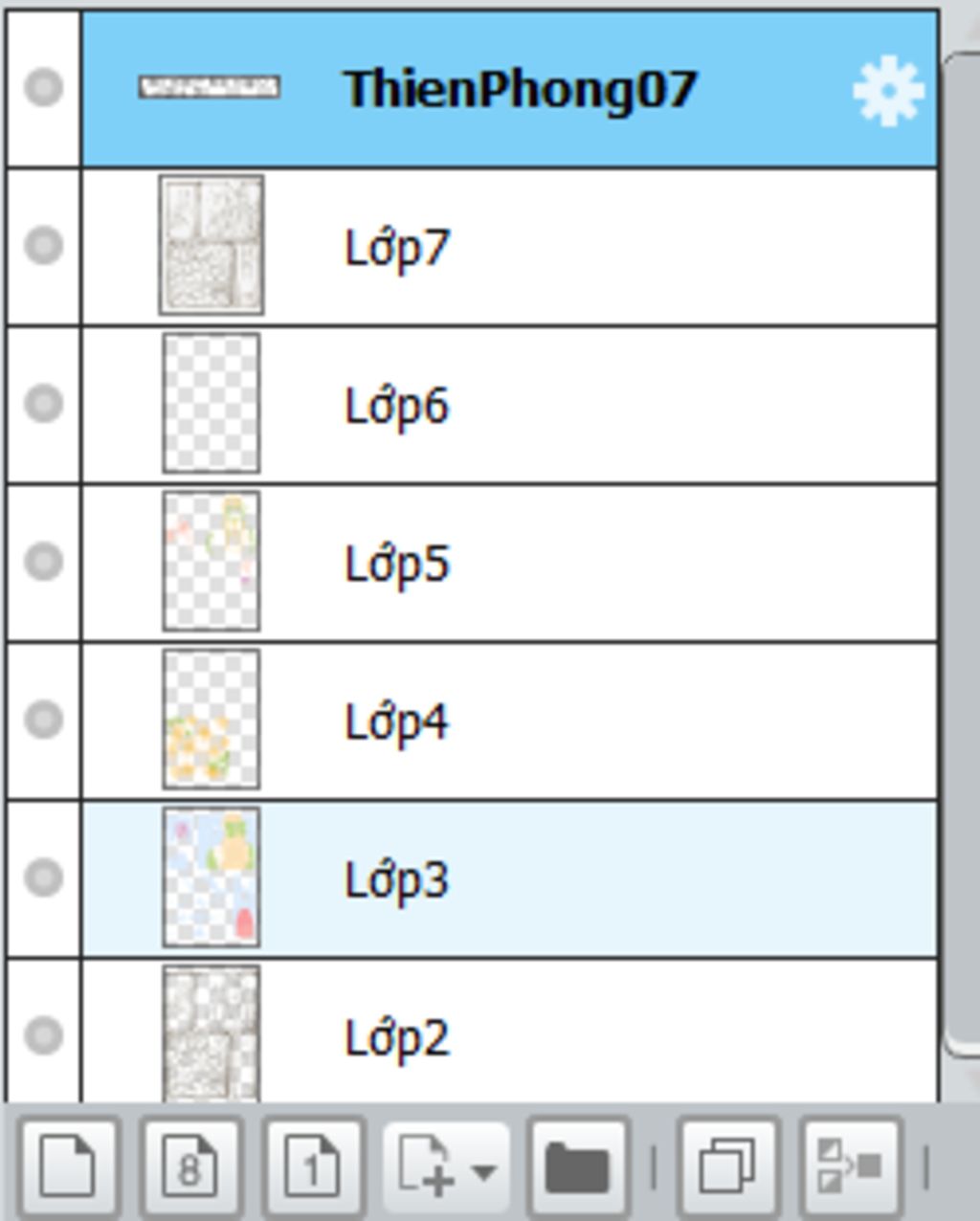980x1221 pixels.
Task: Select the Lớp2 layer
Action: coord(509,1030)
